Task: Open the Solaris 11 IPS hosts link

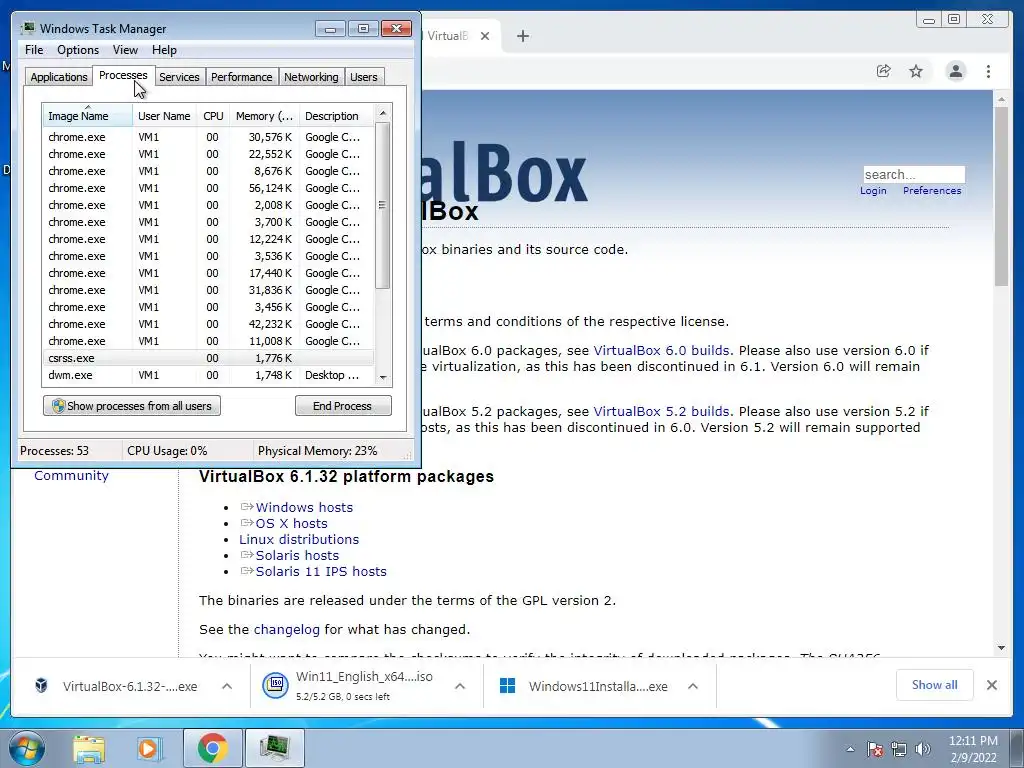Action: click(x=321, y=571)
